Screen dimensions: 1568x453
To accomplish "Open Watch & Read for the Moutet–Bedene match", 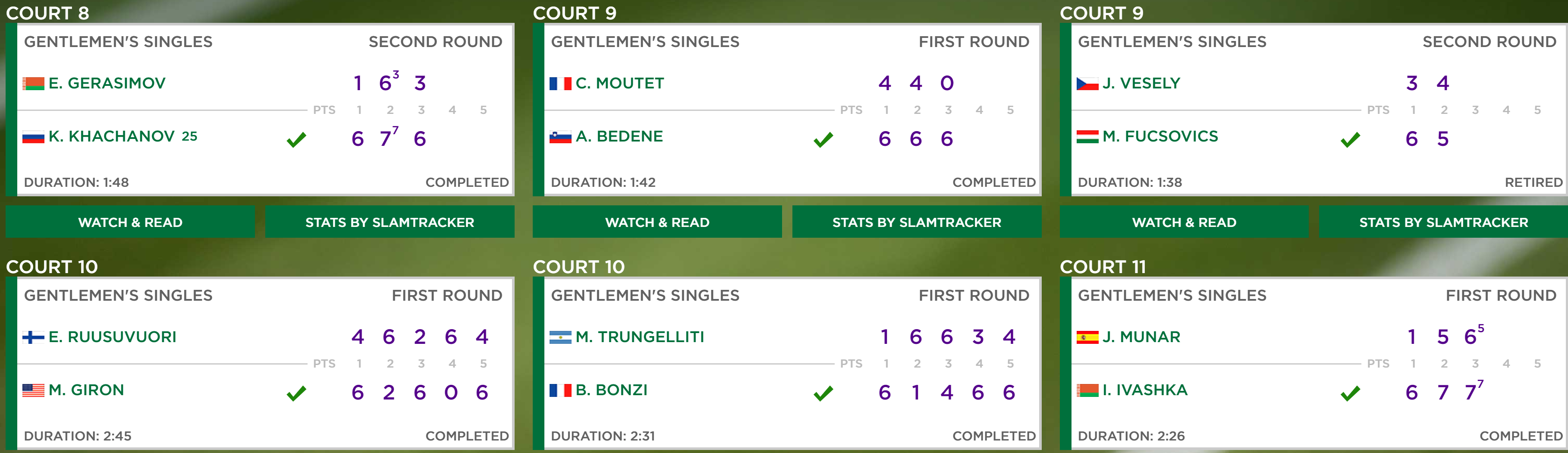I will (657, 222).
